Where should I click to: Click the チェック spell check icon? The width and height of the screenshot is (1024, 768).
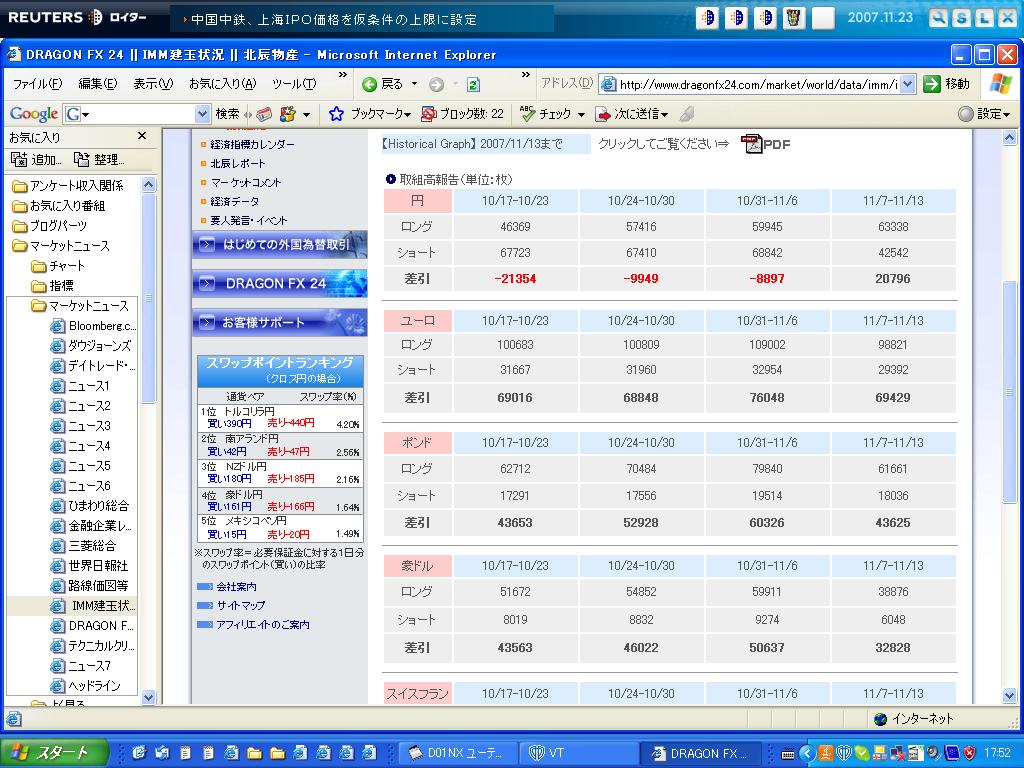527,114
